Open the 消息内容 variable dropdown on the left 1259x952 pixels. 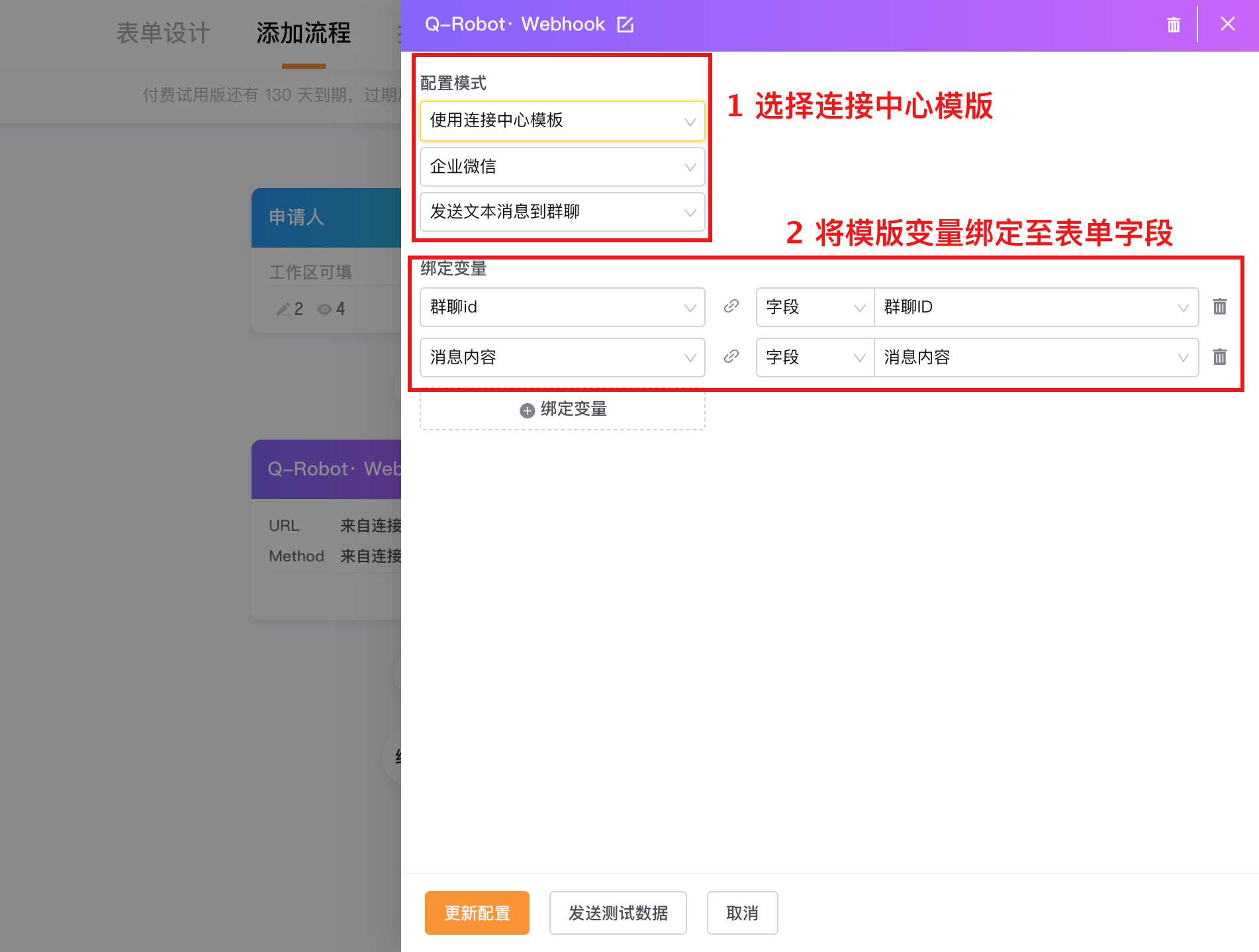pyautogui.click(x=563, y=357)
